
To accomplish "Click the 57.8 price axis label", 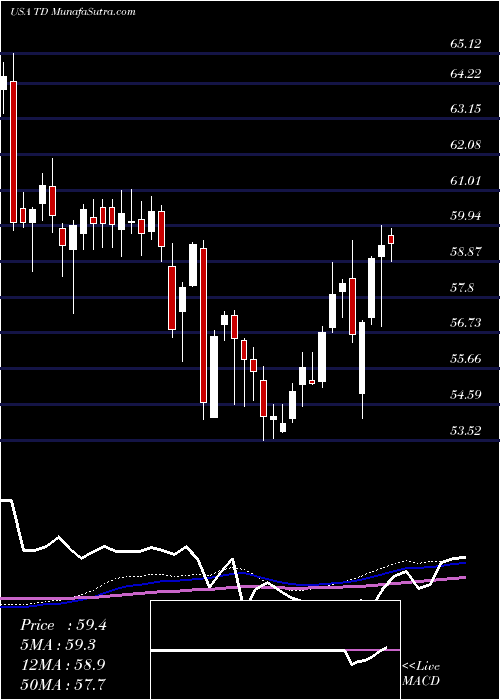I will point(461,288).
